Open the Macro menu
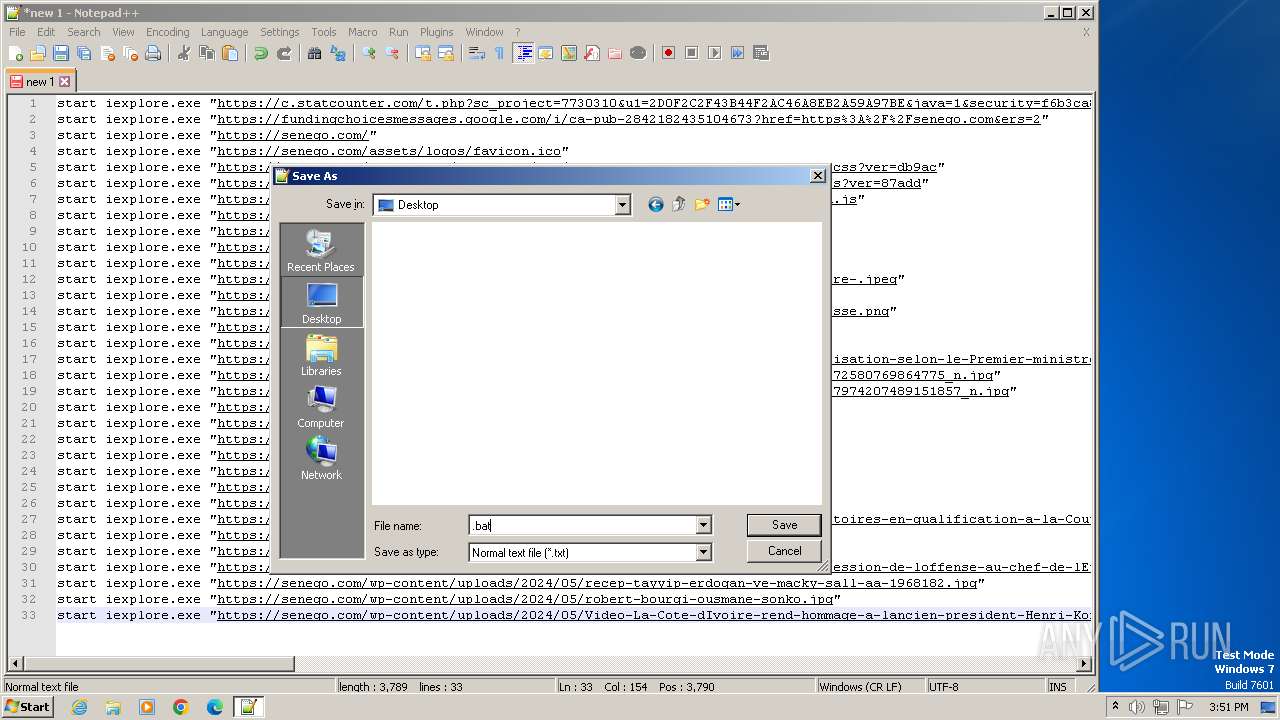1280x720 pixels. tap(362, 32)
